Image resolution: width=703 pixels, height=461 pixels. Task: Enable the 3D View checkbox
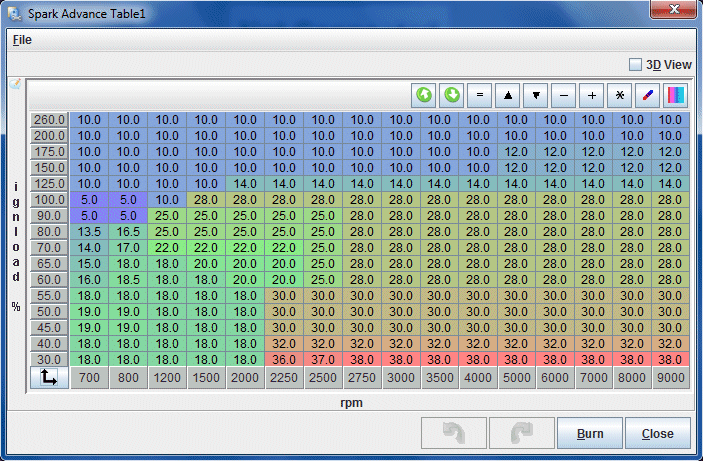635,64
